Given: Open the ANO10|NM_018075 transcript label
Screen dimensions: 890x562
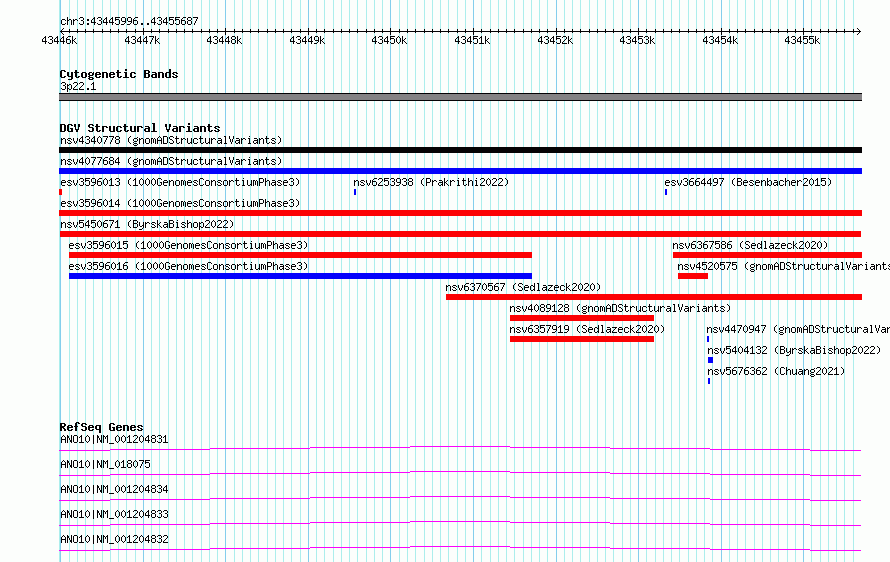Looking at the screenshot, I should coord(105,464).
